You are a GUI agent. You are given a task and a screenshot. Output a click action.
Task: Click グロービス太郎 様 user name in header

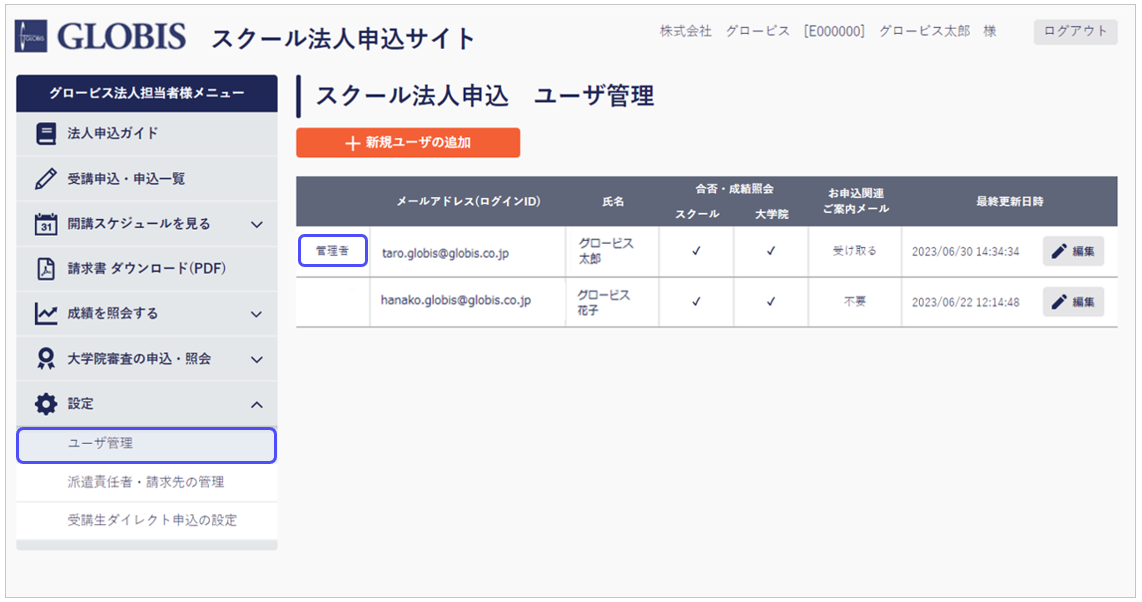(x=937, y=31)
